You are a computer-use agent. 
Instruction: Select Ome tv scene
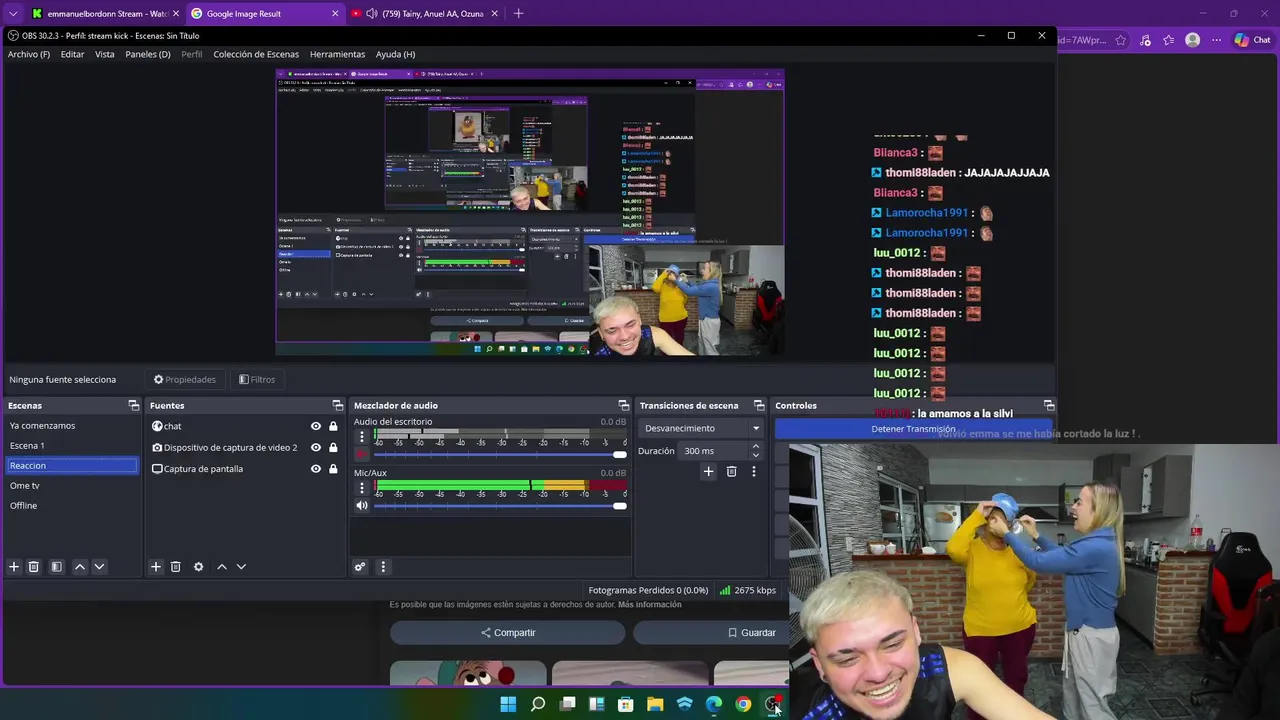pyautogui.click(x=72, y=485)
